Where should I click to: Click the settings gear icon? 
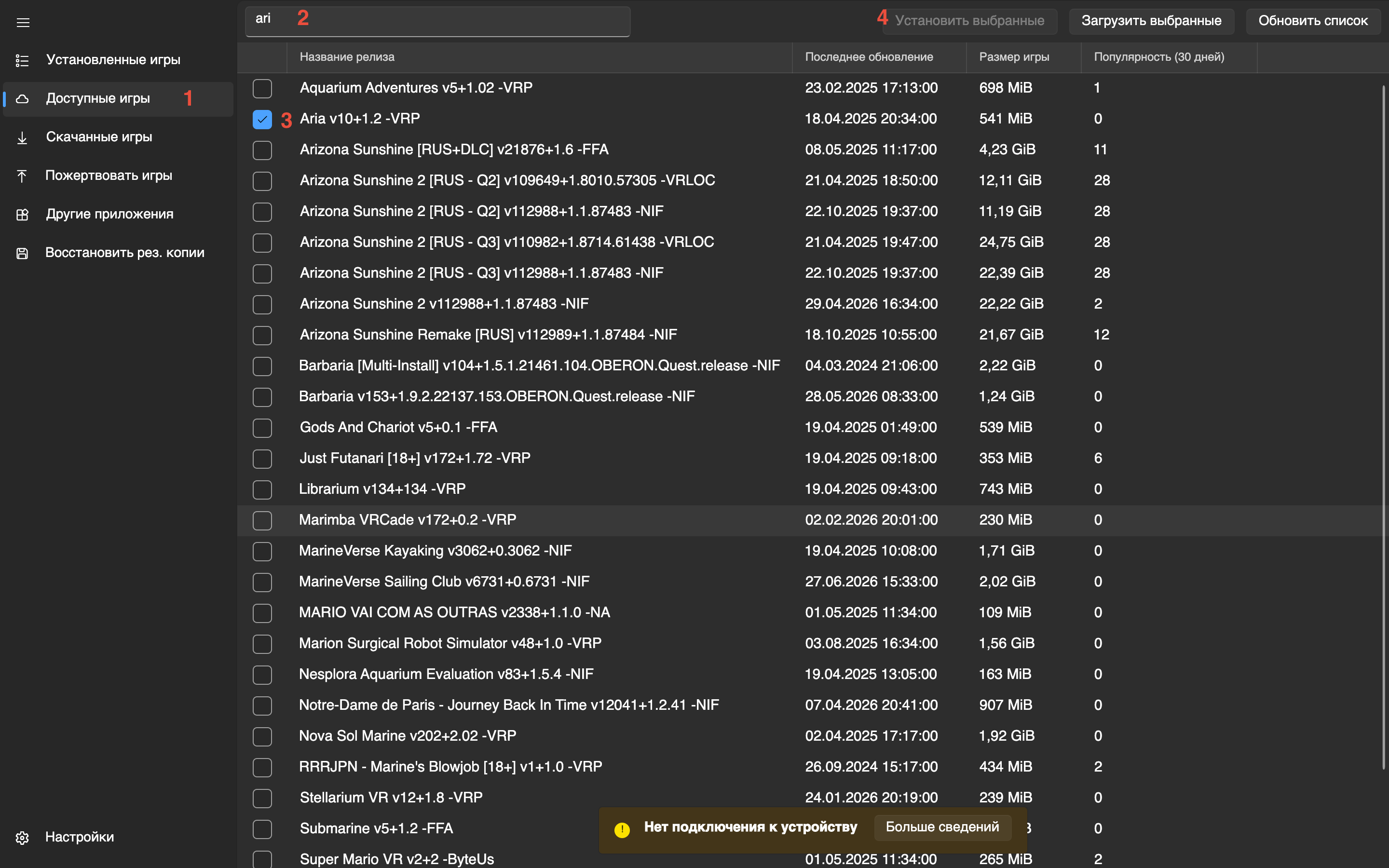tap(22, 838)
